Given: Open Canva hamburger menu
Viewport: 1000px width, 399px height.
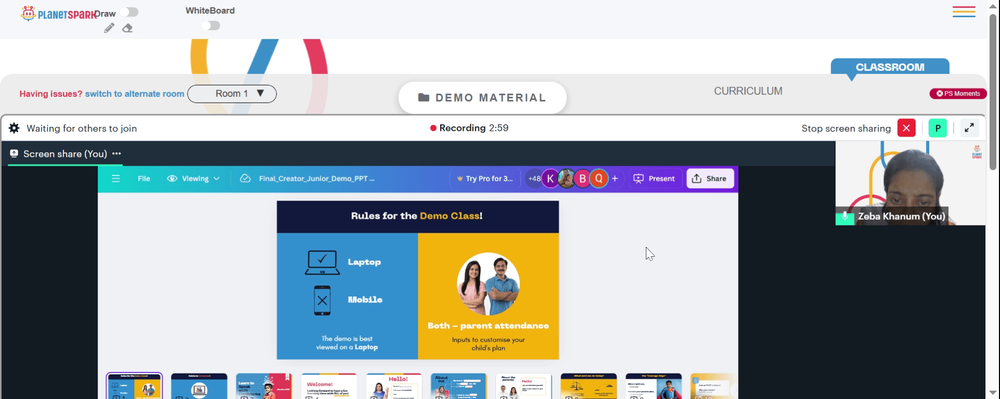Looking at the screenshot, I should point(115,179).
